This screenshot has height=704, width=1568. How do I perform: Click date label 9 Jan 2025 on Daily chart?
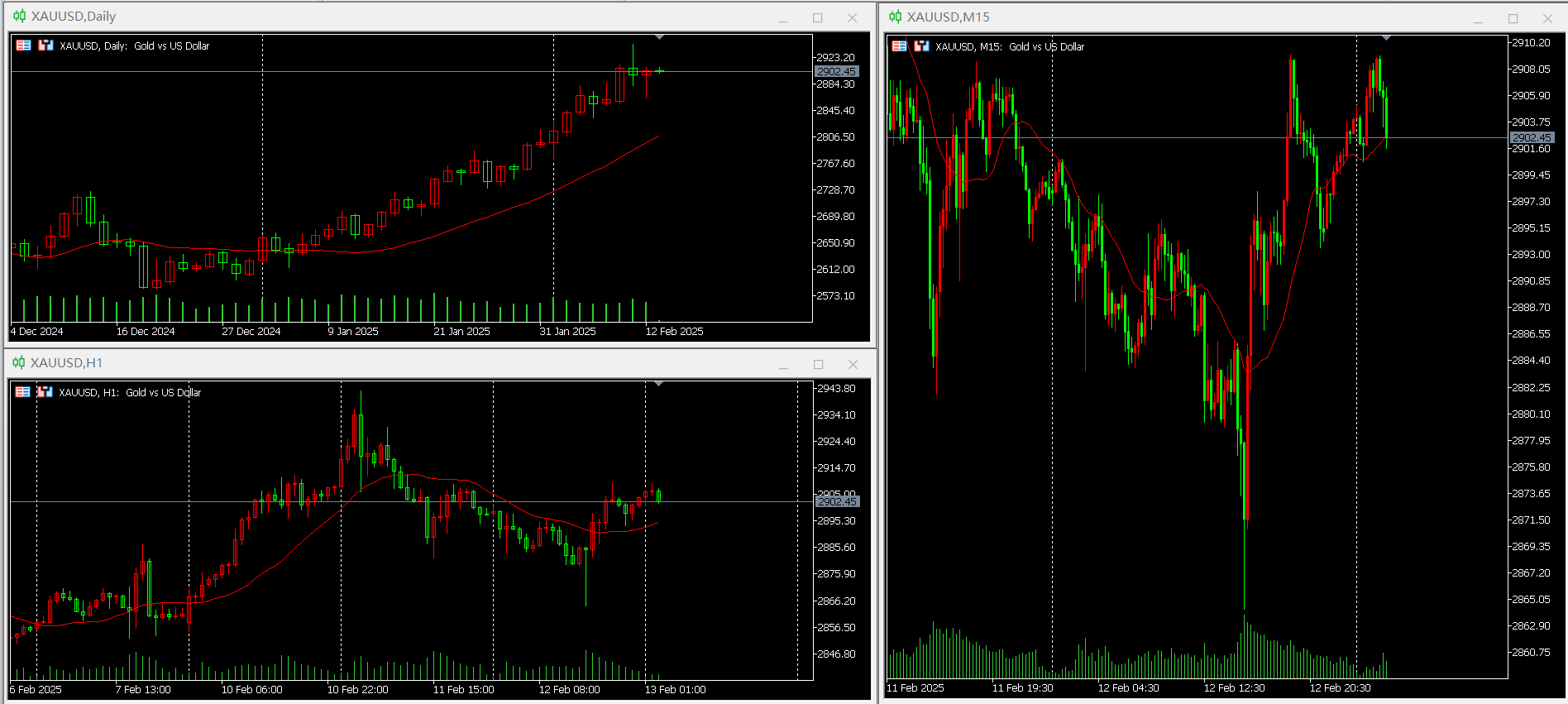[x=353, y=332]
